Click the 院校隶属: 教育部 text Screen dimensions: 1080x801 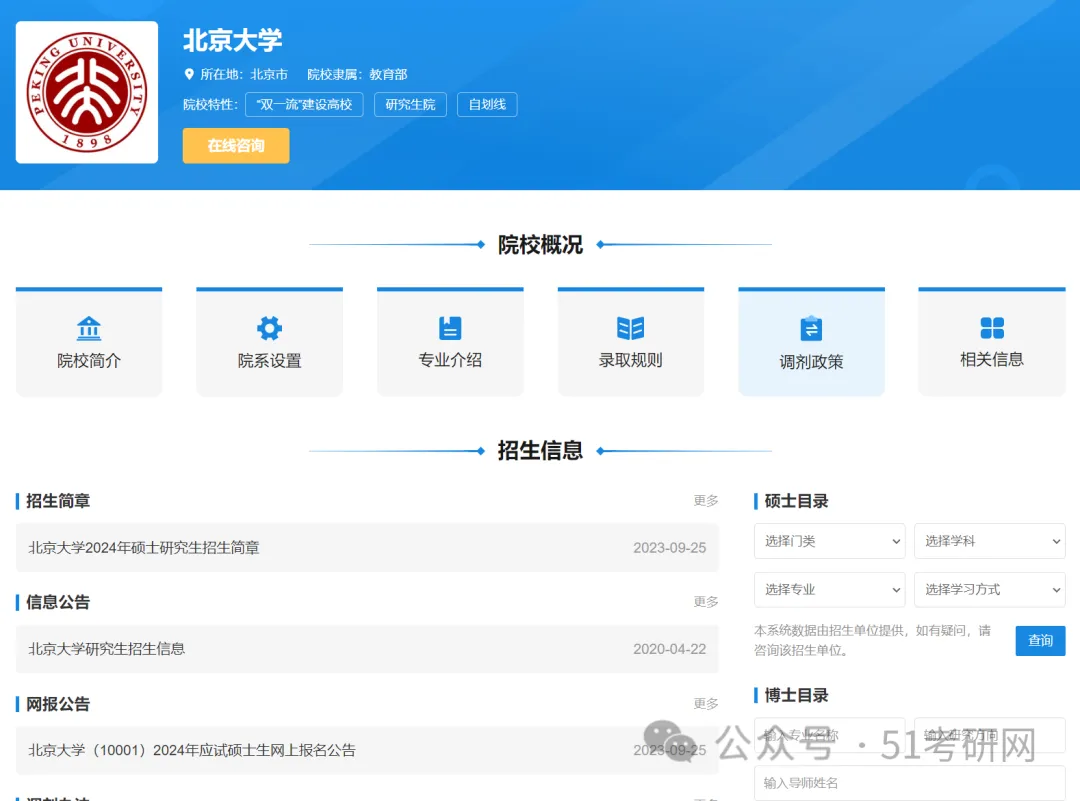(357, 74)
